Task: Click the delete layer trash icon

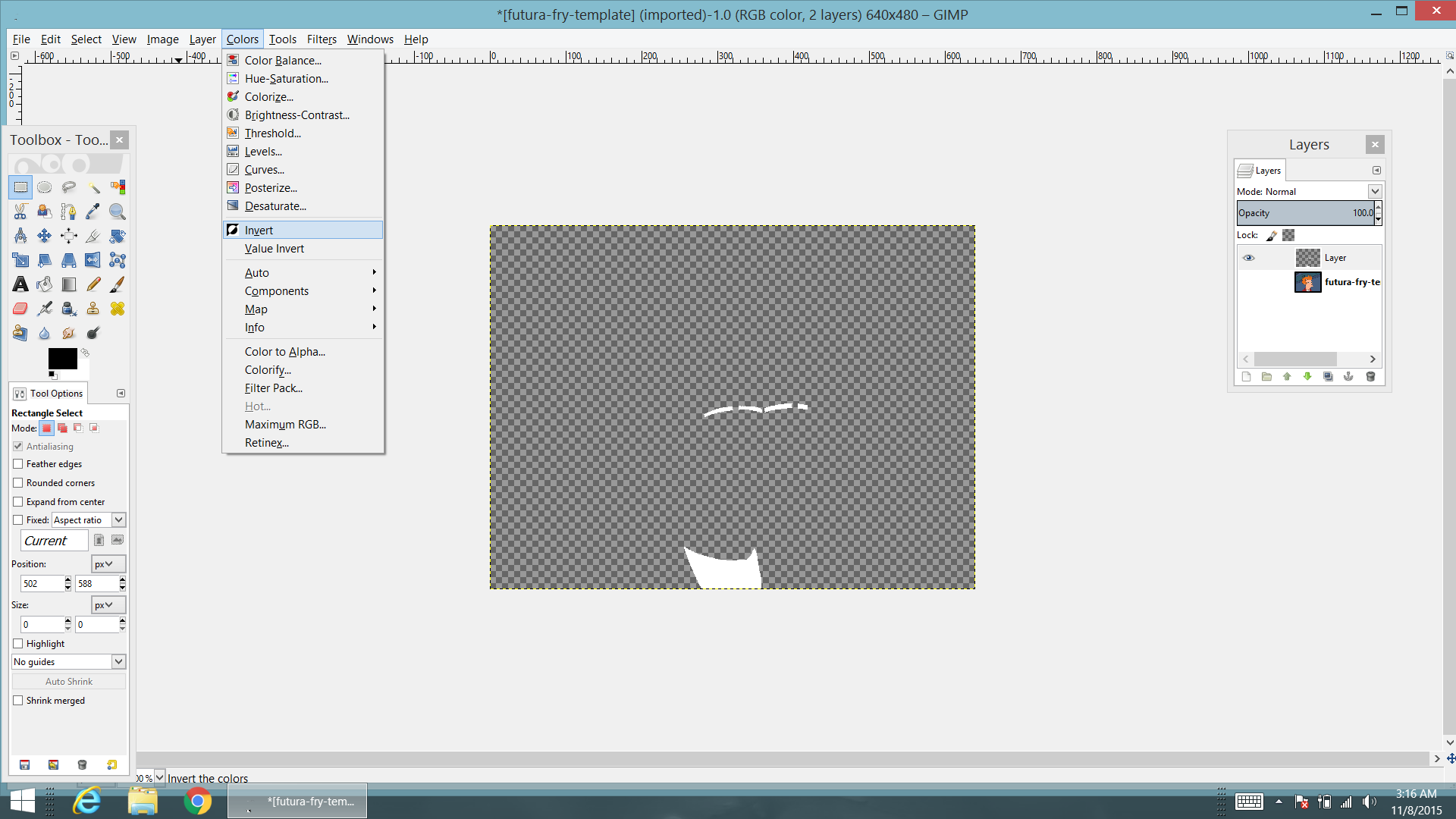Action: coord(1370,377)
